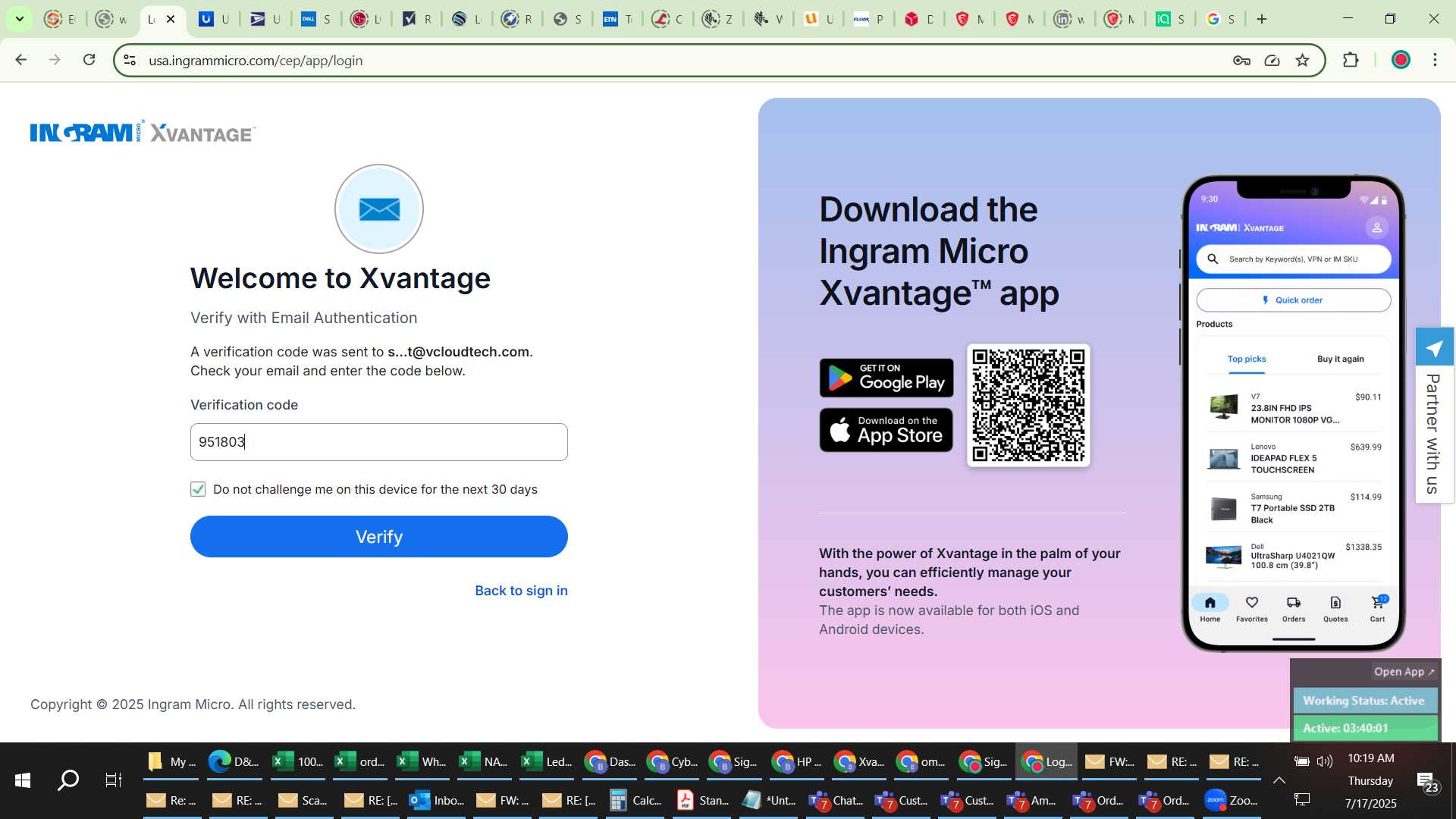The width and height of the screenshot is (1456, 819).
Task: Click Open App in status widget
Action: point(1404,671)
